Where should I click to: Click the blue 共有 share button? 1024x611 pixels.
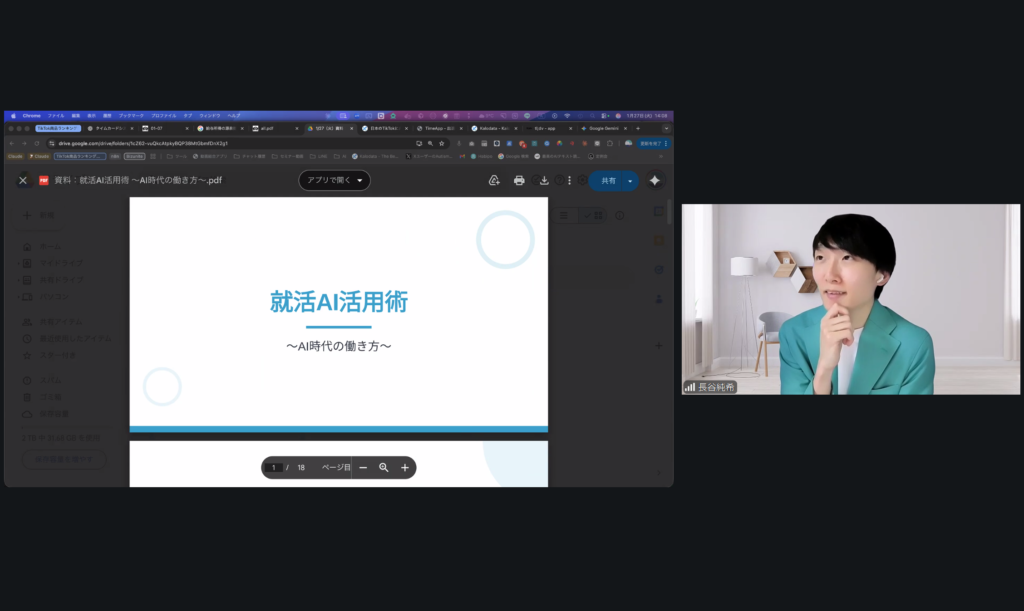pyautogui.click(x=607, y=180)
